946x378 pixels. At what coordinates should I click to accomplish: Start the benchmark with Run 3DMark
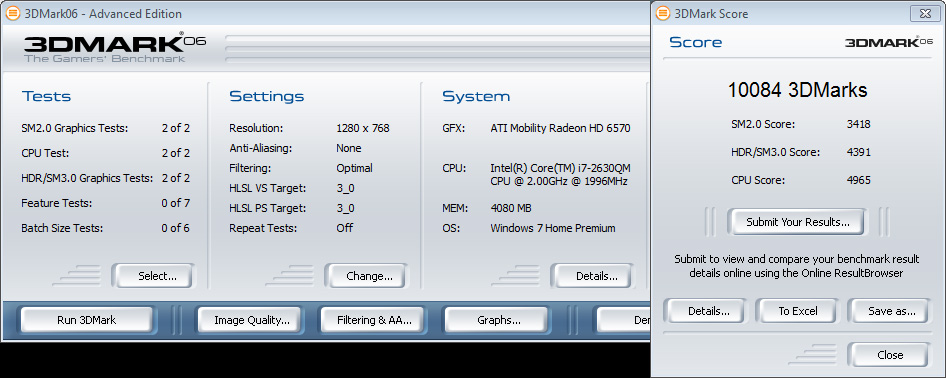pyautogui.click(x=86, y=320)
